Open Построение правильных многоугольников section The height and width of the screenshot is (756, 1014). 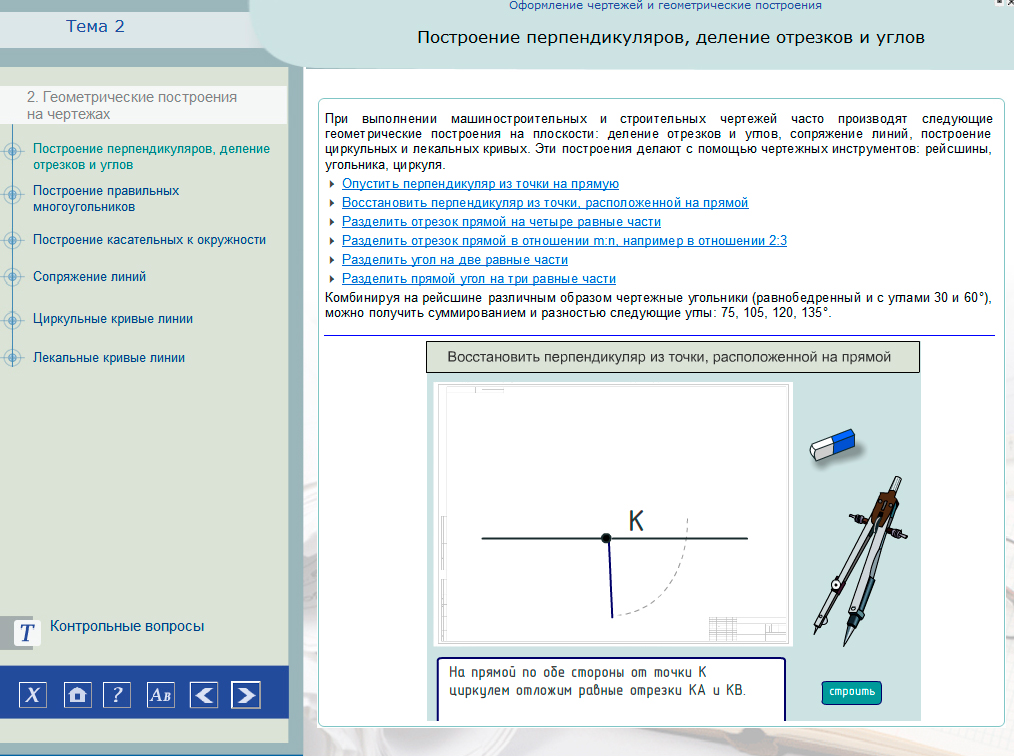coord(106,199)
